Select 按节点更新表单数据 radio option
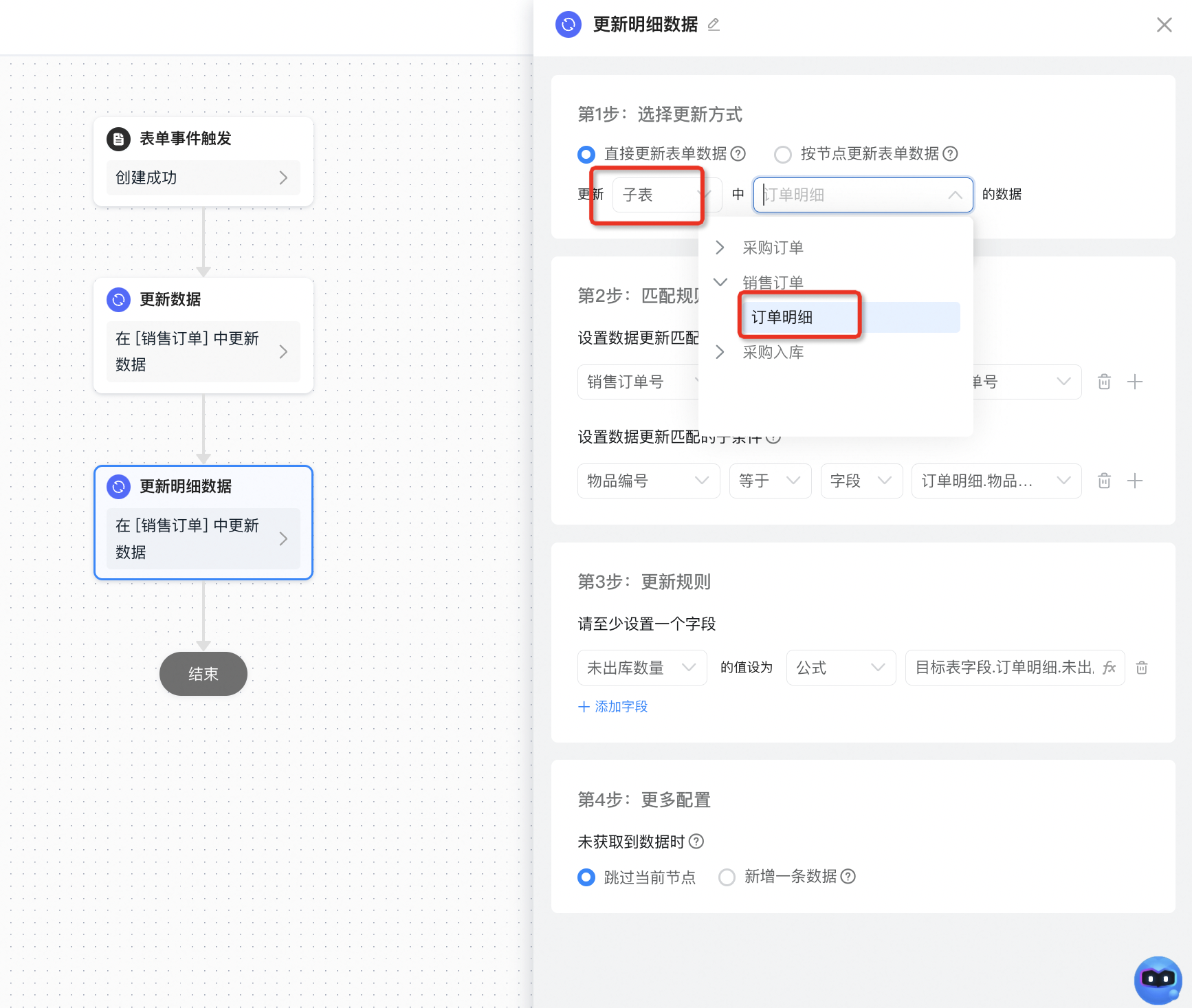Image resolution: width=1192 pixels, height=1008 pixels. pos(783,154)
